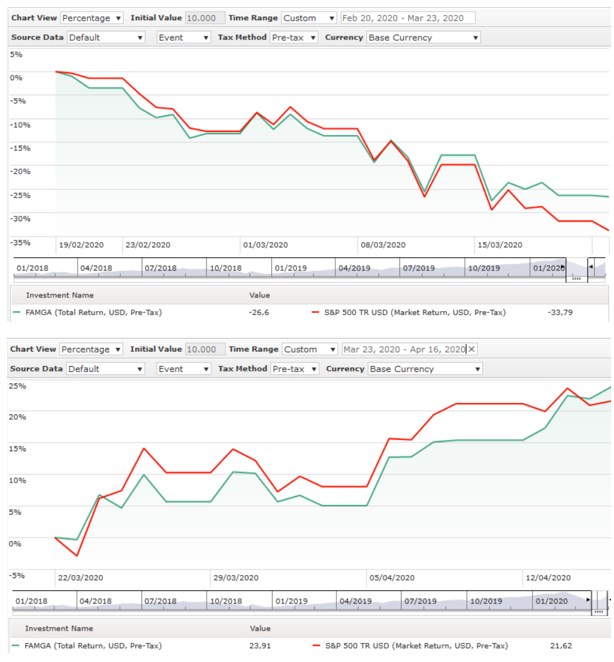Image resolution: width=614 pixels, height=662 pixels.
Task: Open the Event dropdown in the top chart
Action: click(x=183, y=37)
